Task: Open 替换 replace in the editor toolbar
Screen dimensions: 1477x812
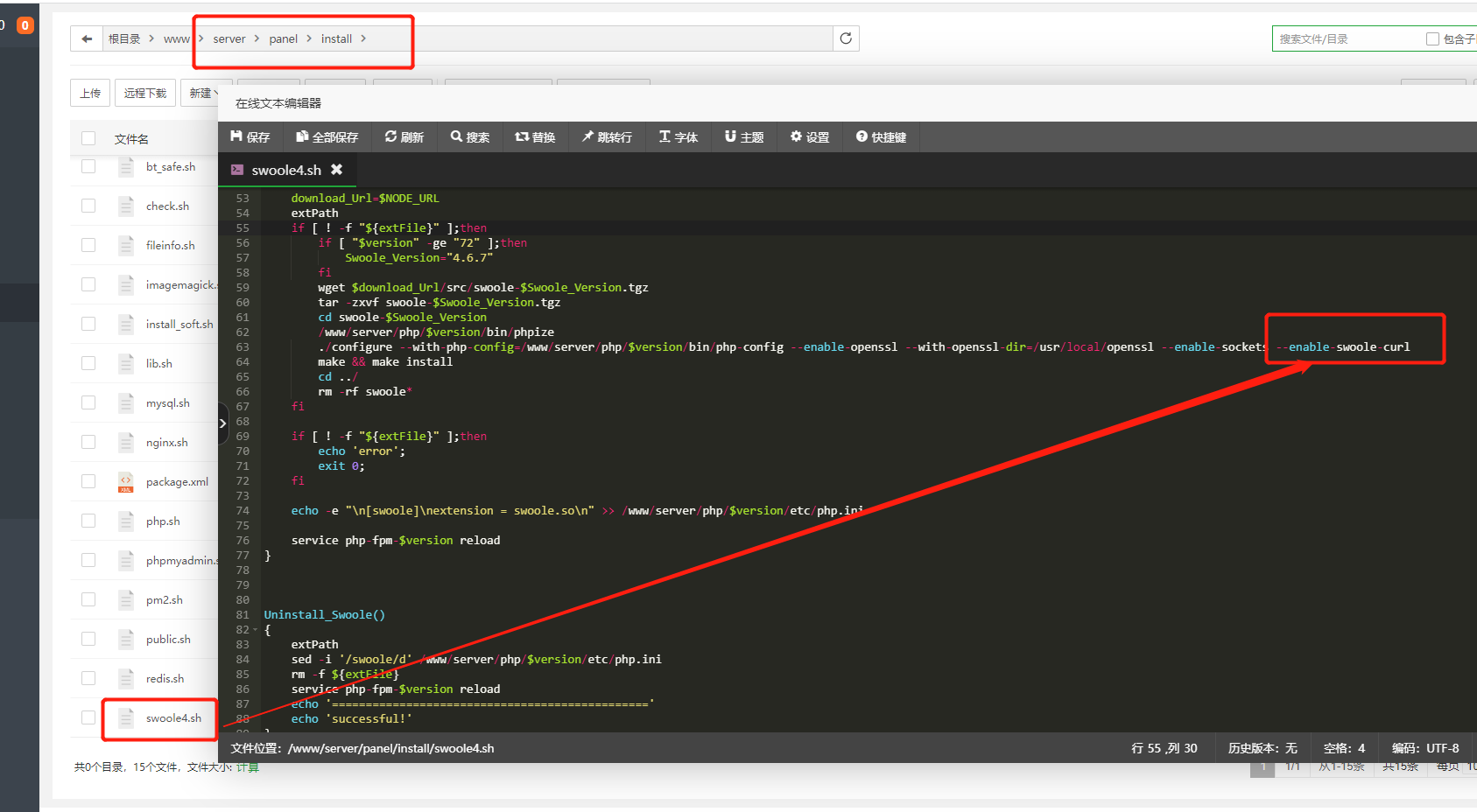Action: [536, 136]
